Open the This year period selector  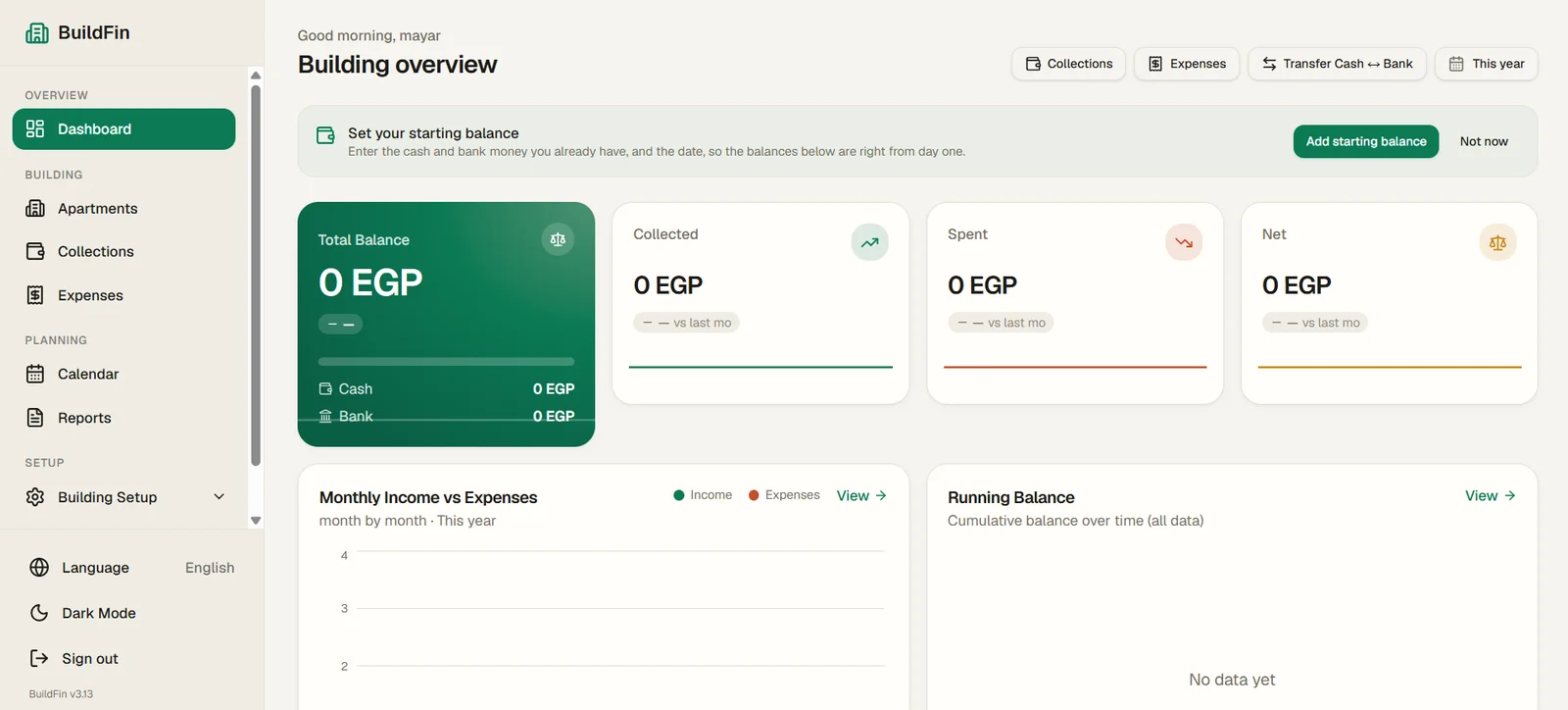coord(1487,64)
